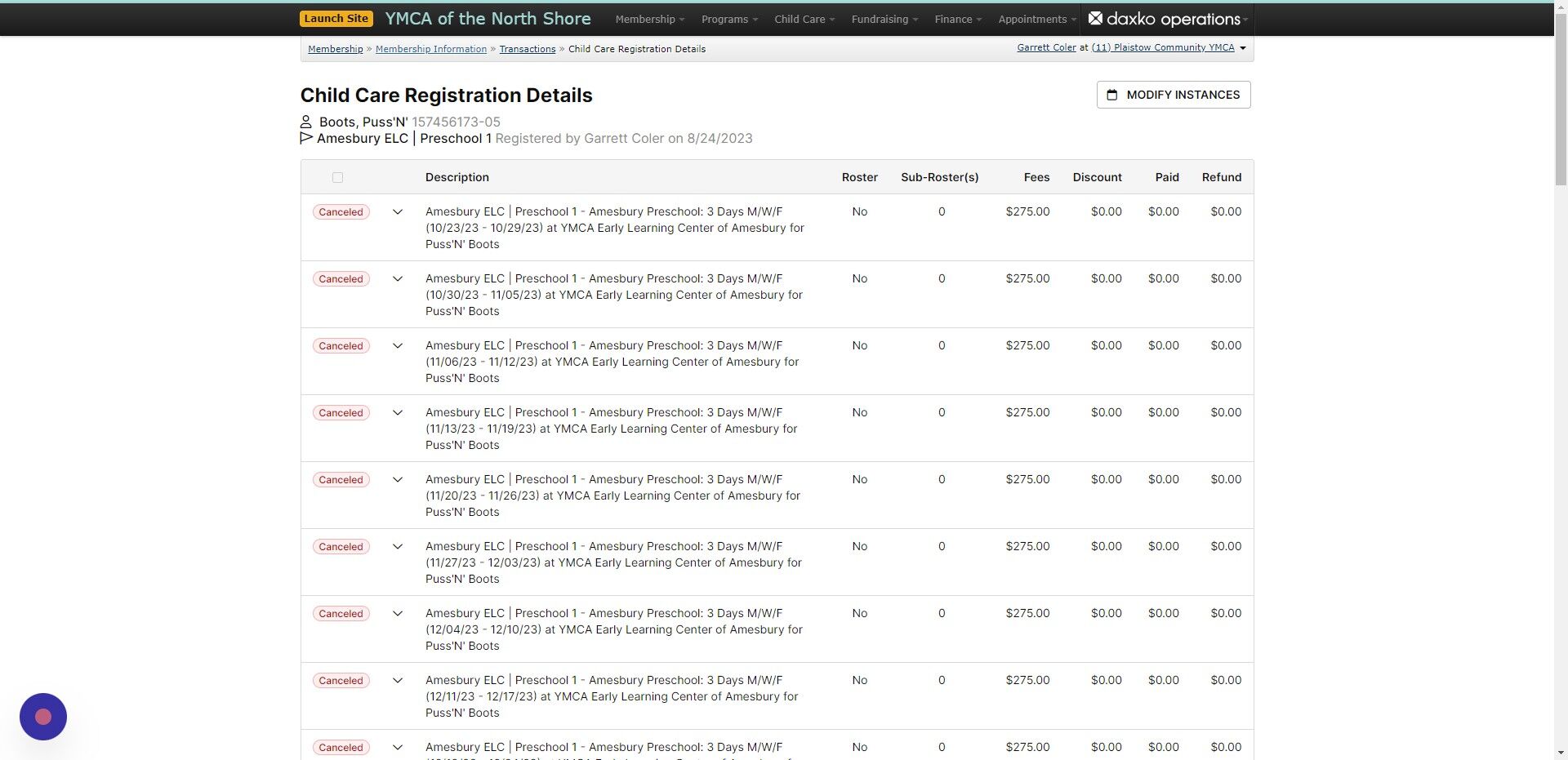Go to Membership breadcrumb link
Screen dimensions: 1568x760
click(x=336, y=49)
